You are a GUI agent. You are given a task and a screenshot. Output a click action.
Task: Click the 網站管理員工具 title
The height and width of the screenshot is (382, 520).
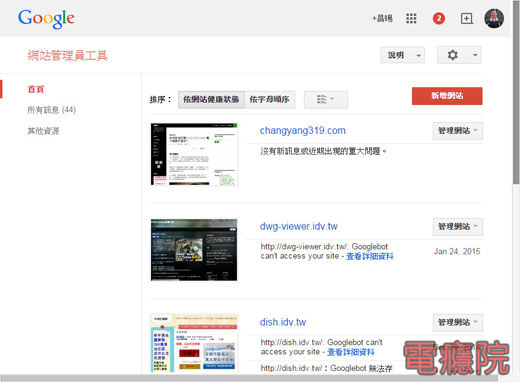pos(68,55)
